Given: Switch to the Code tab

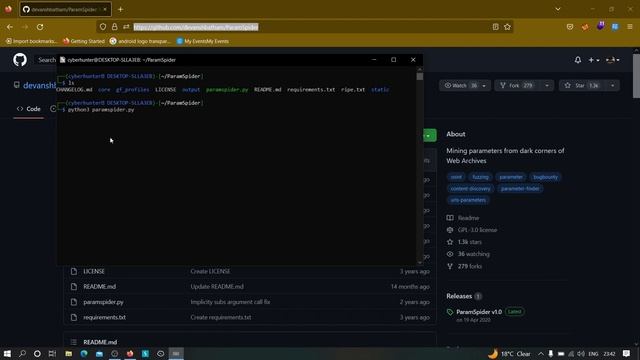Looking at the screenshot, I should (29, 109).
